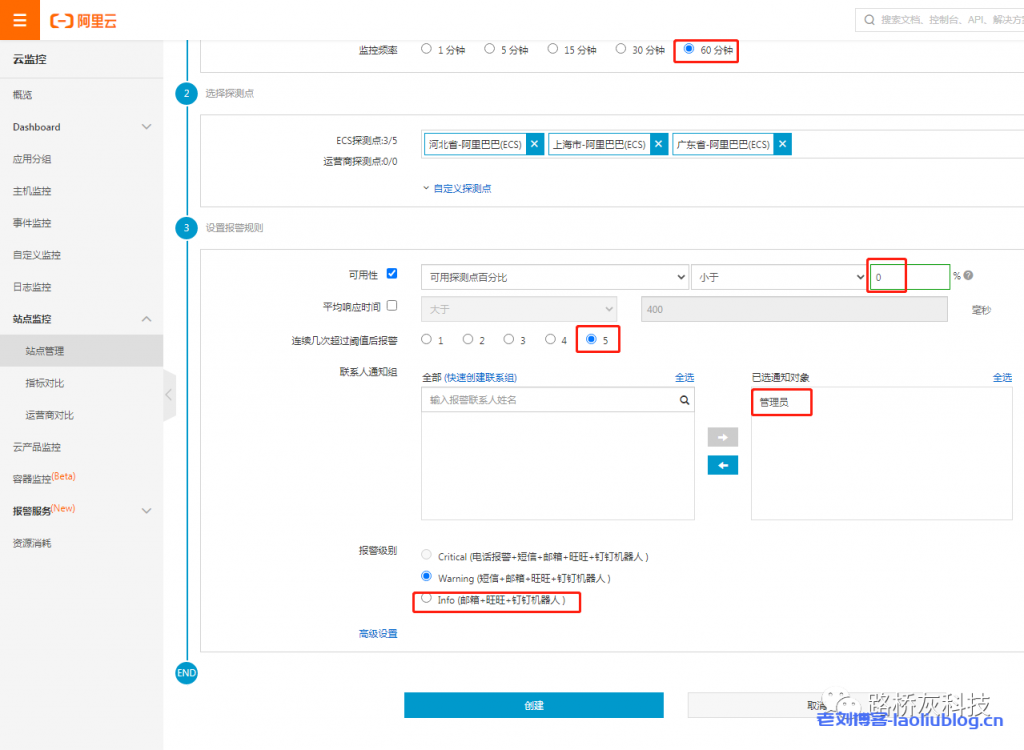The height and width of the screenshot is (750, 1024).
Task: Select the 15 分钟 monitoring frequency
Action: coord(553,48)
